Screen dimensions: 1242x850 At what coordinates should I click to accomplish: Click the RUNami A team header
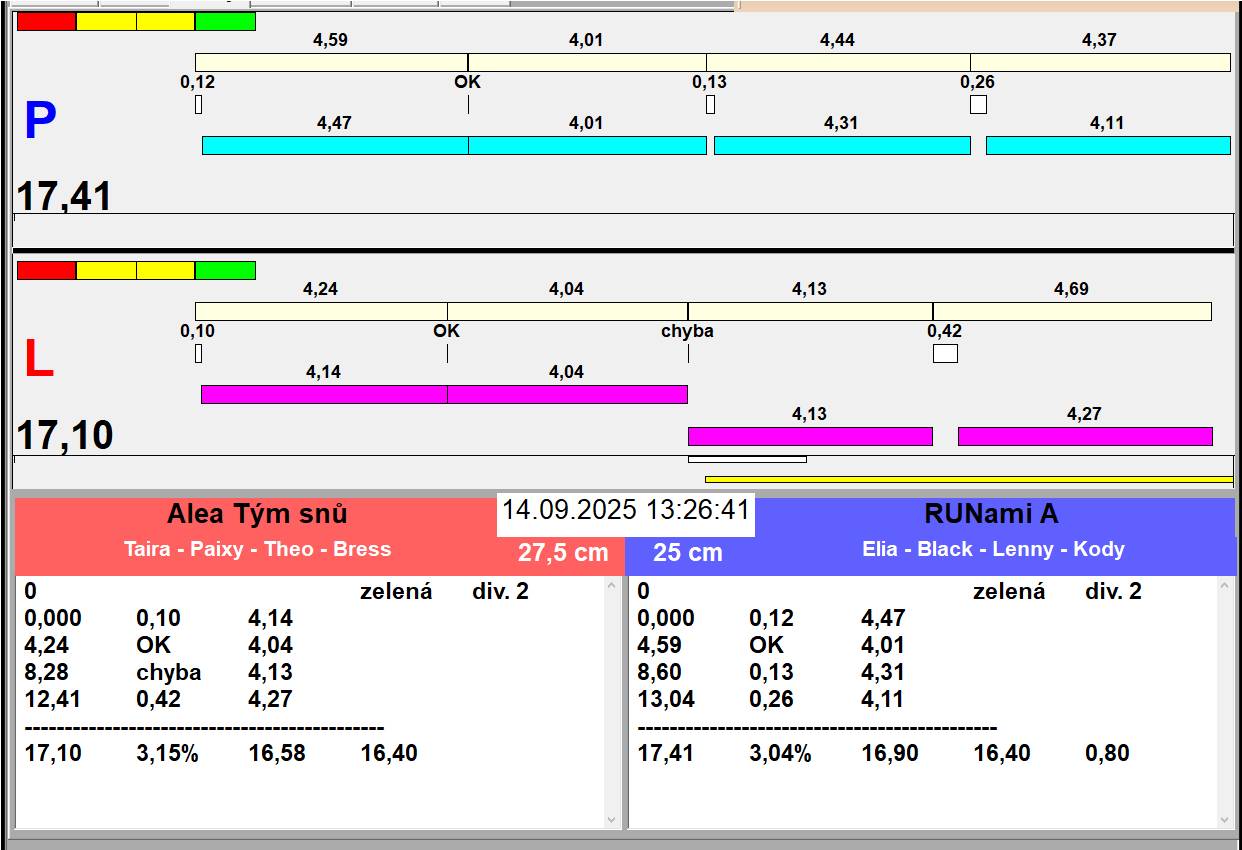[x=991, y=515]
